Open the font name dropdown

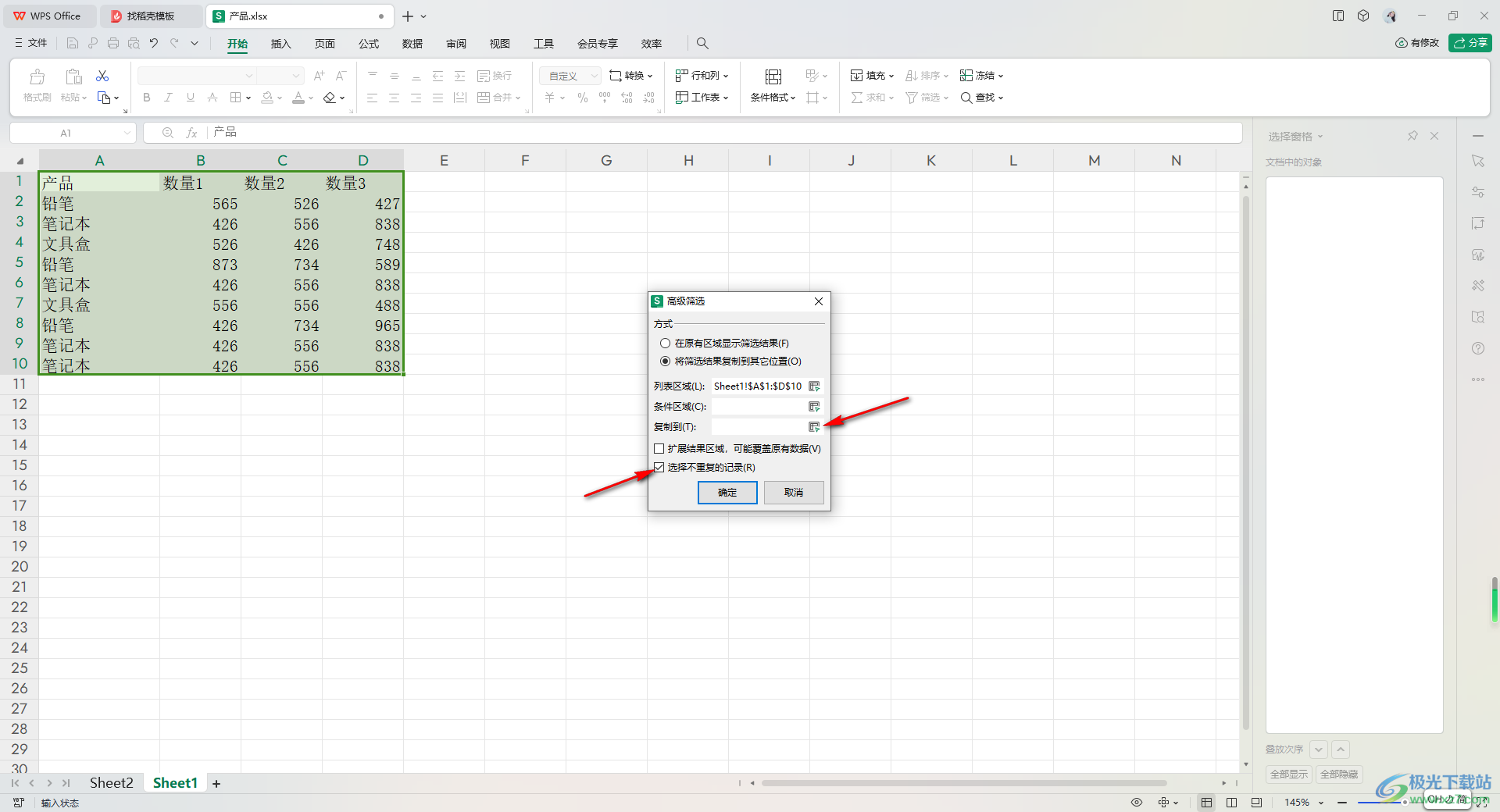tap(249, 76)
